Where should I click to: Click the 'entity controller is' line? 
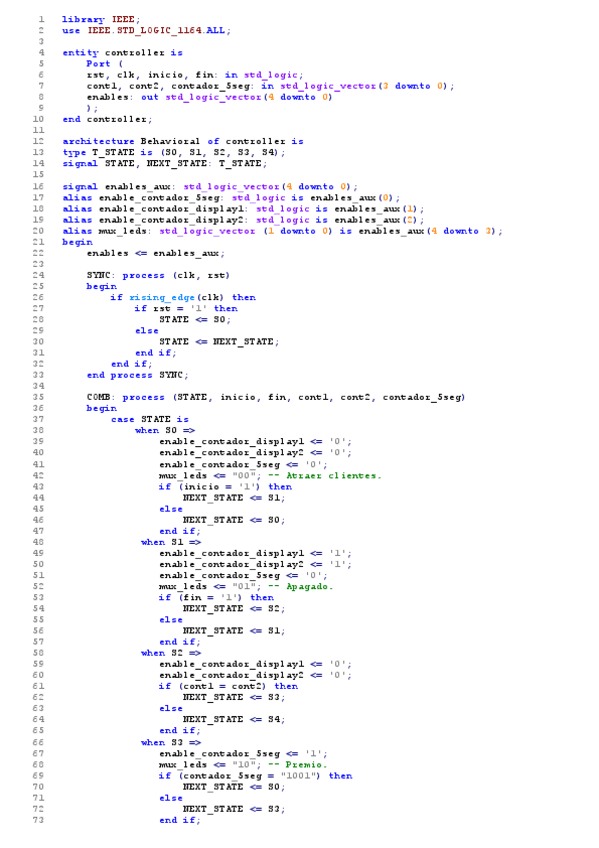pos(123,53)
